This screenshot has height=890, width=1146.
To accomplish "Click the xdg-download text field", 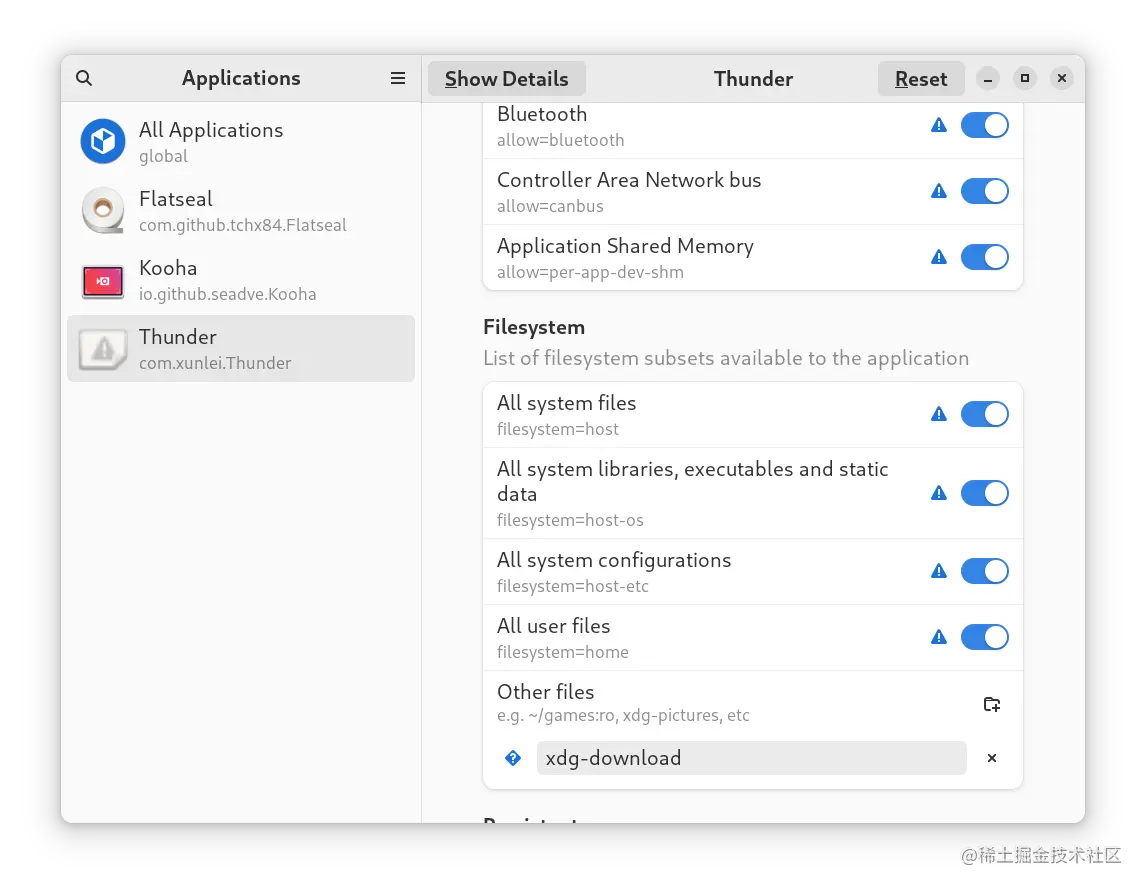I will 751,758.
